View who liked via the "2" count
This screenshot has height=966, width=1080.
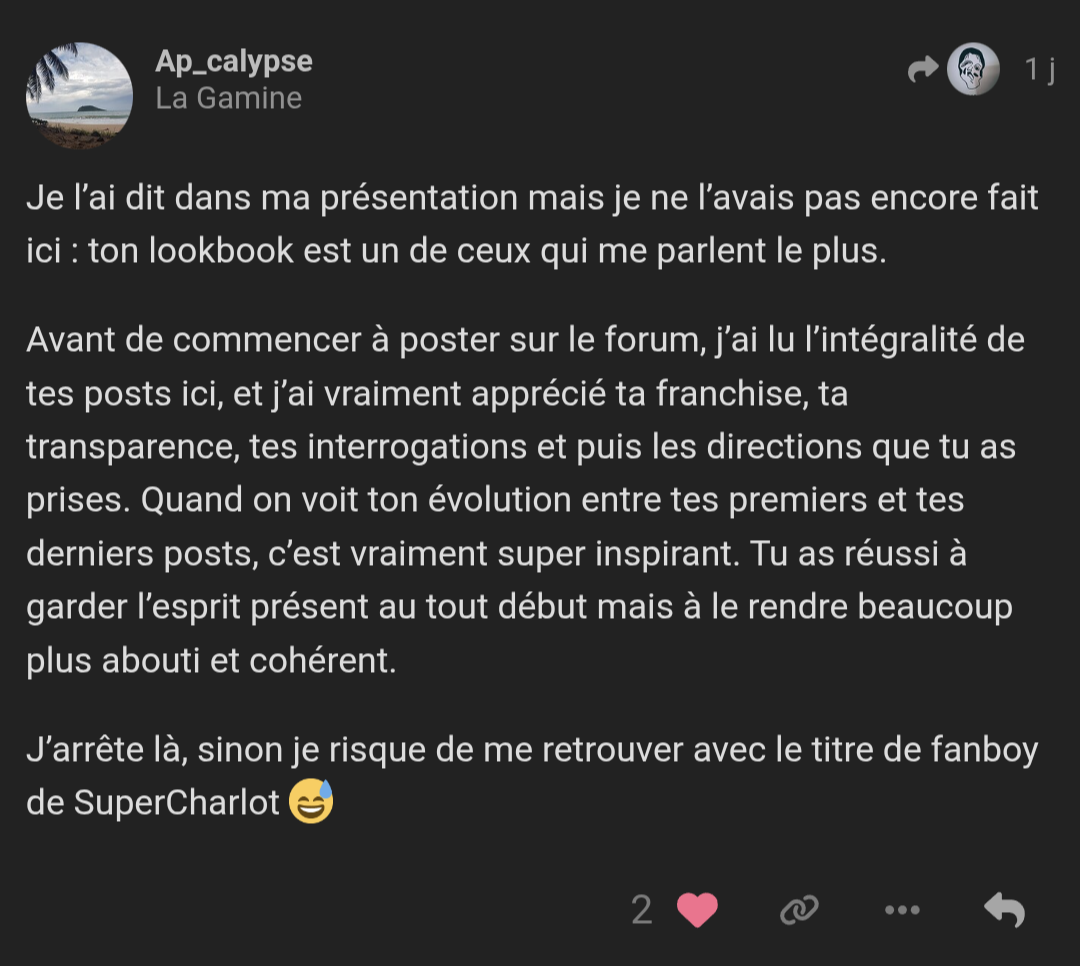(642, 909)
